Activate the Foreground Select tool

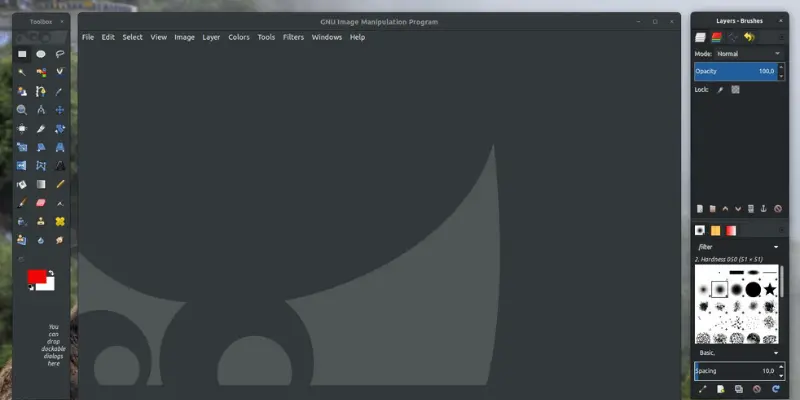point(22,91)
